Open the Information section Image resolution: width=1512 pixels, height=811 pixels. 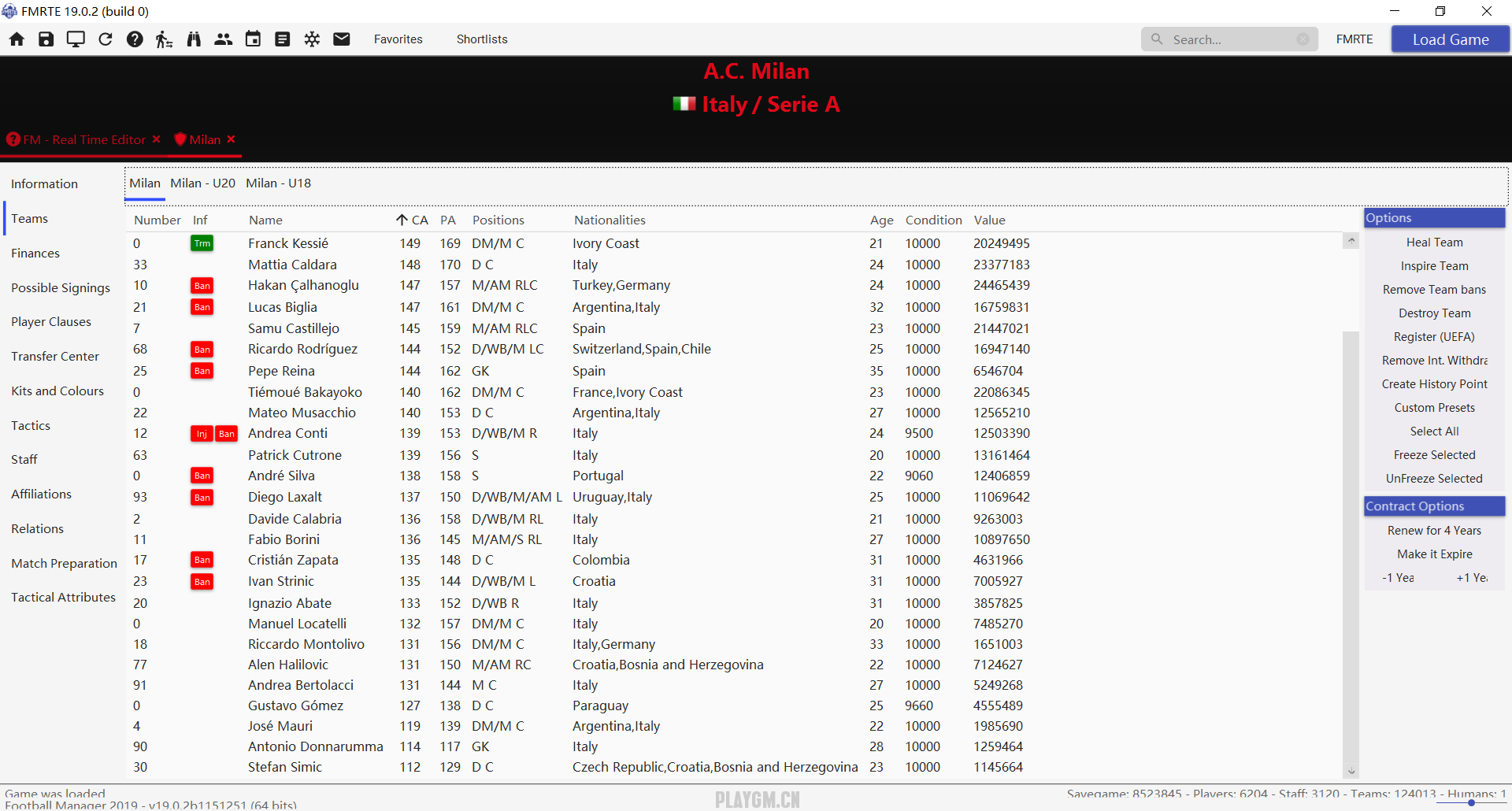coord(45,183)
